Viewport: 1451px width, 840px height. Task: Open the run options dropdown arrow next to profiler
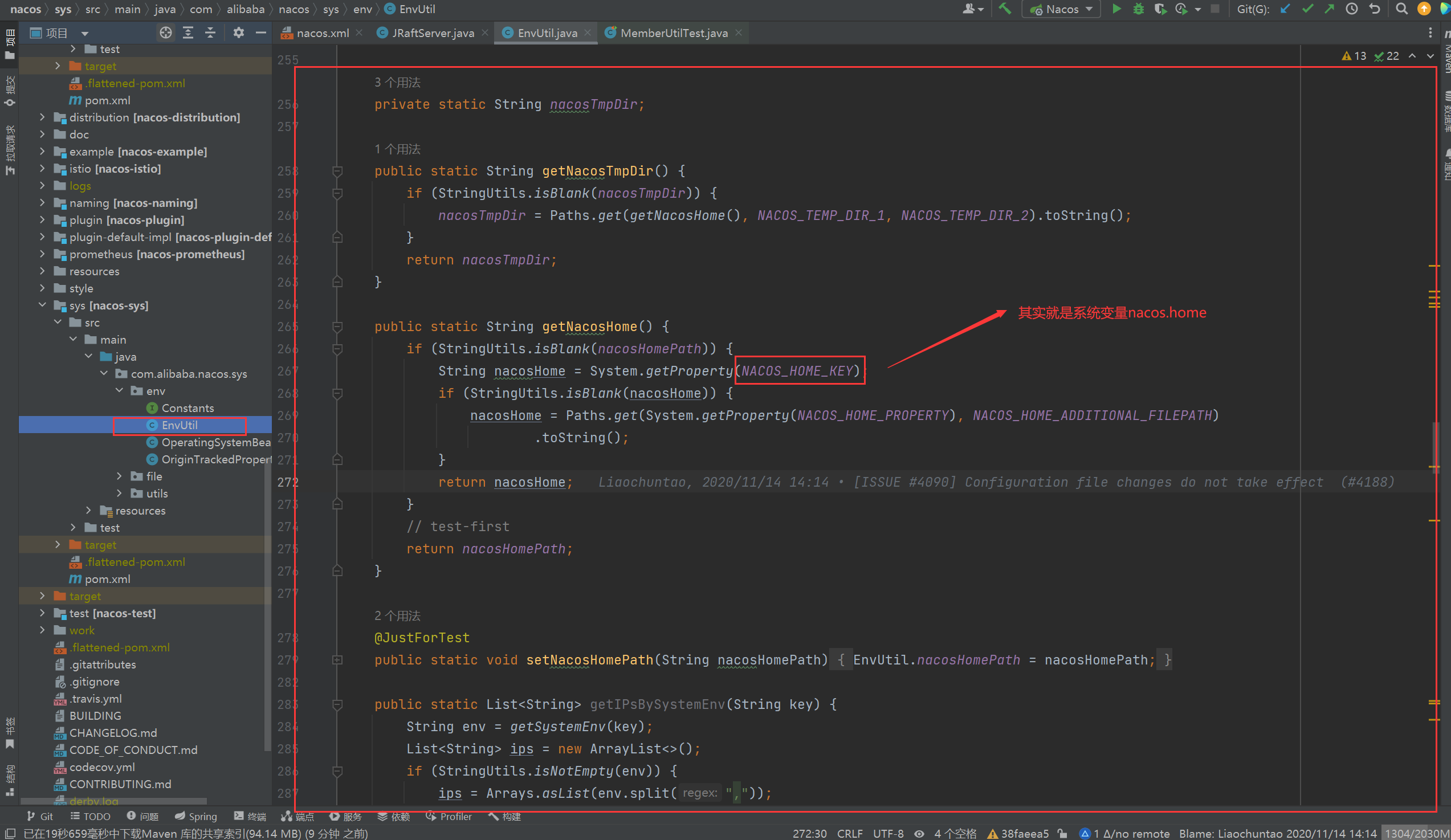tap(1197, 9)
